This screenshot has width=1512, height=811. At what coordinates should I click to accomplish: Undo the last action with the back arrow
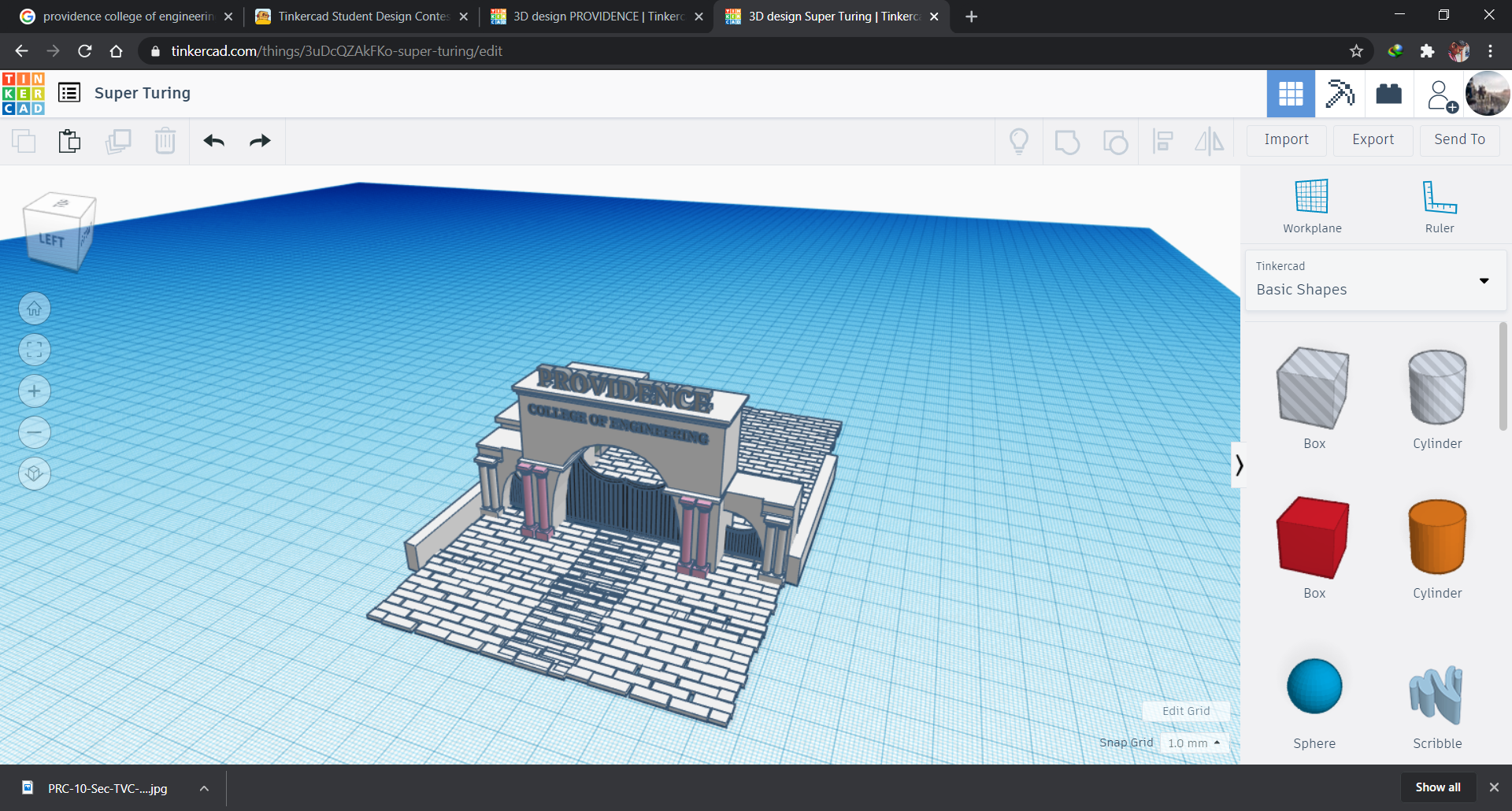coord(214,141)
